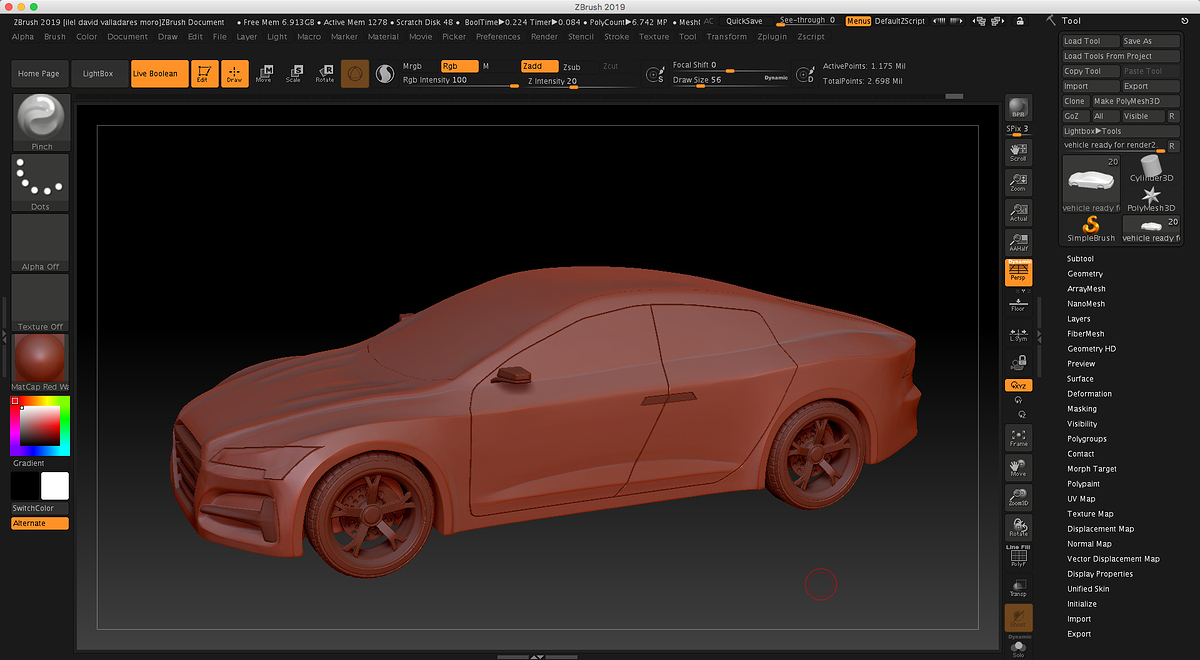This screenshot has width=1200, height=660.
Task: Click the AAHalf icon
Action: (1018, 242)
